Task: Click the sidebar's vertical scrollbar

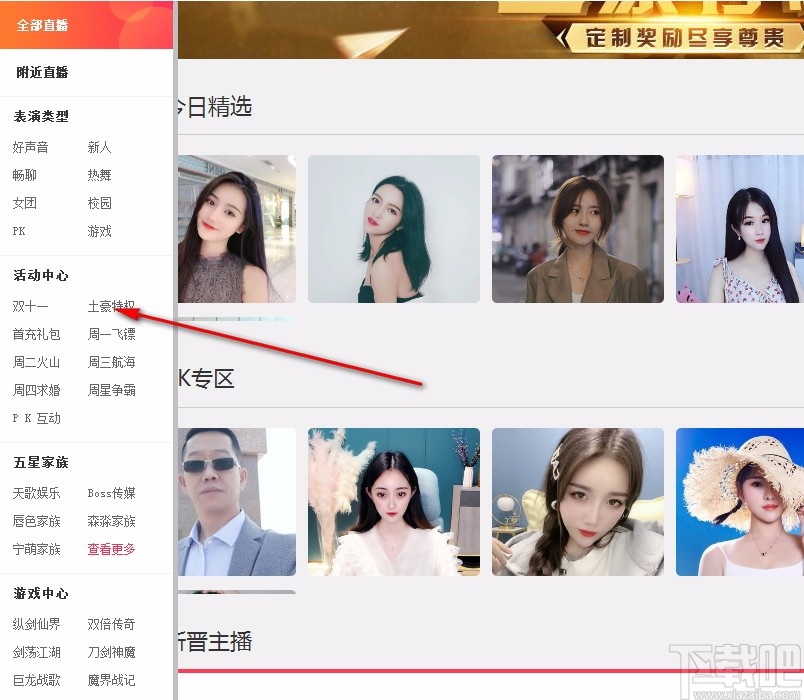Action: [x=175, y=350]
